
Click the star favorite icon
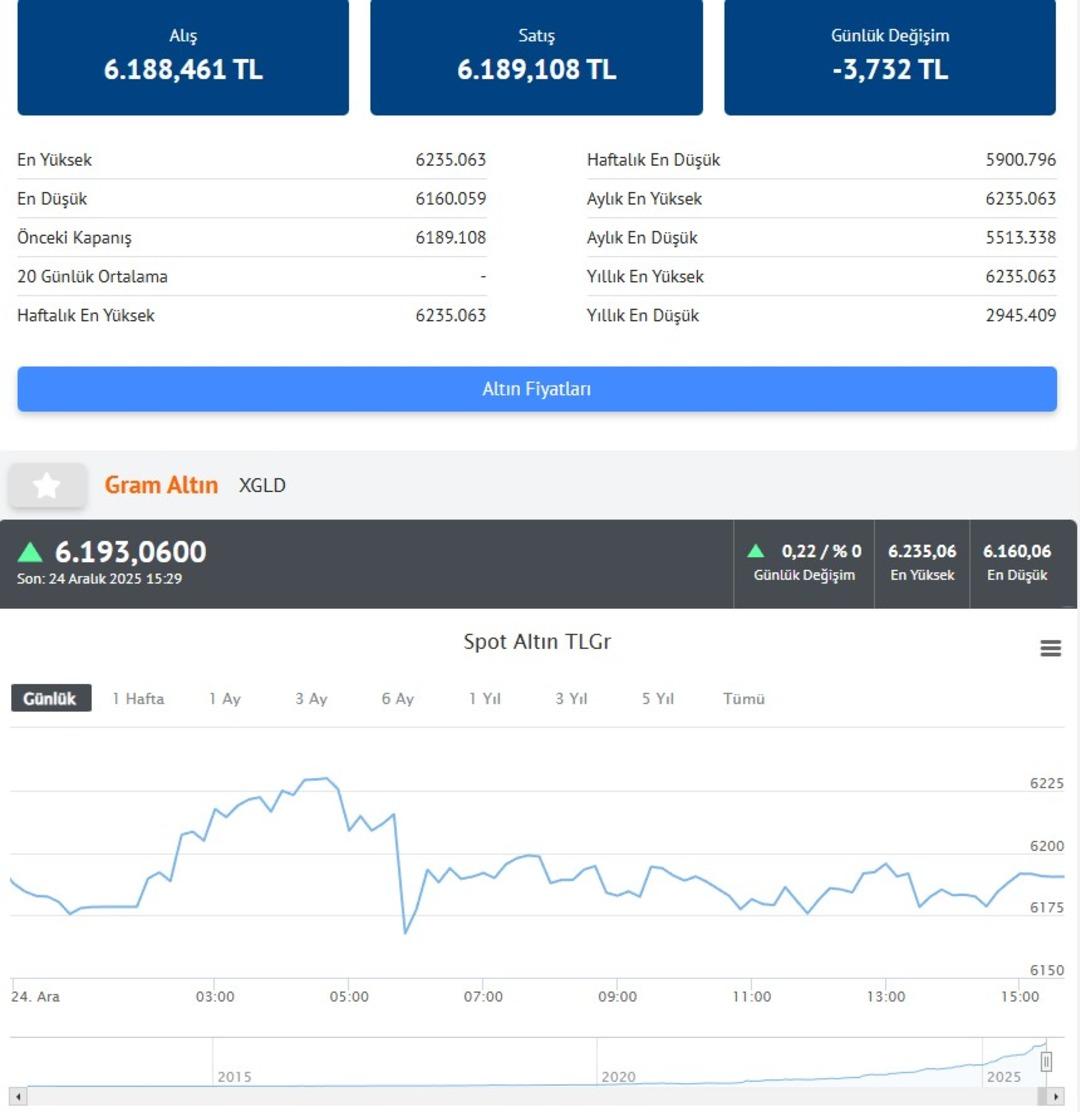click(47, 486)
